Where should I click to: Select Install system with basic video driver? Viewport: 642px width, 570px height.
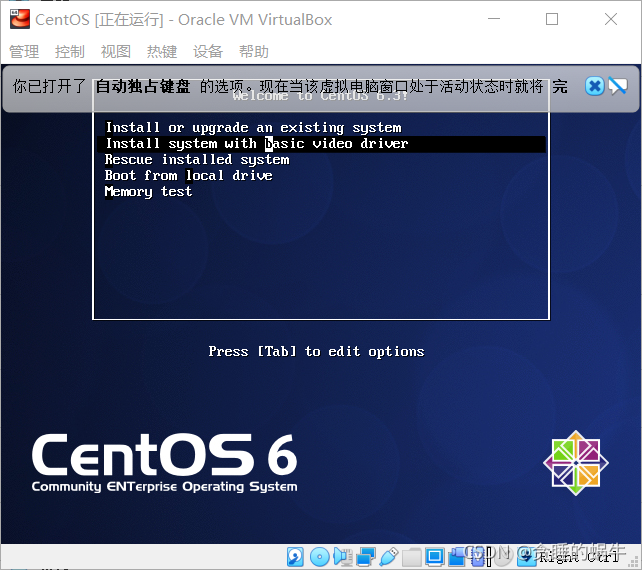point(321,144)
